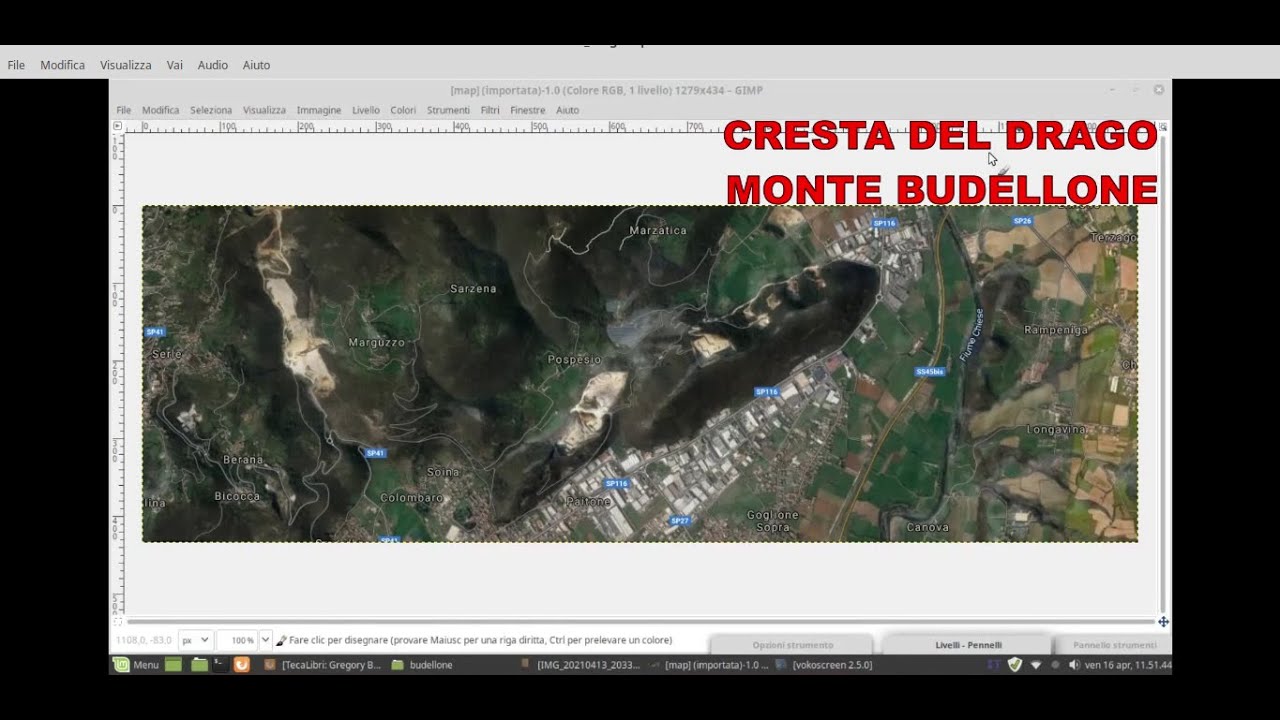Open the outer player's Audio menu
The height and width of the screenshot is (720, 1280).
(212, 65)
